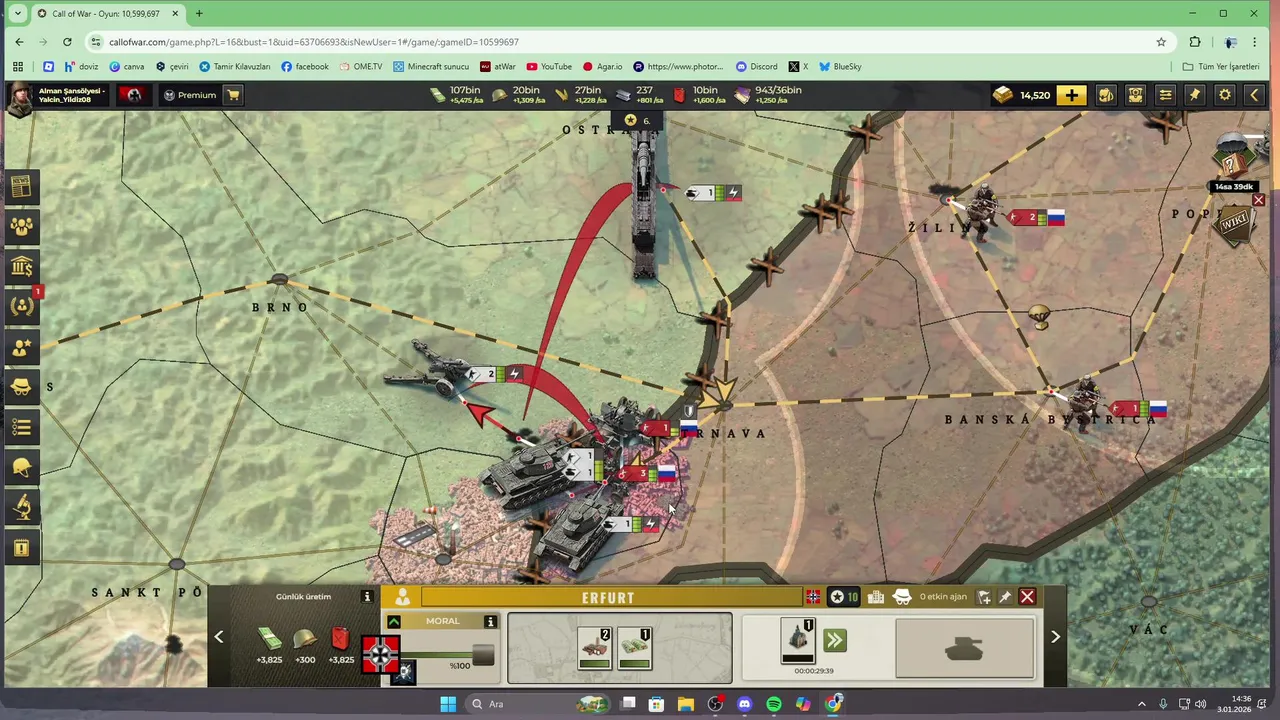Click the Windows Start button
The height and width of the screenshot is (720, 1280).
(448, 704)
